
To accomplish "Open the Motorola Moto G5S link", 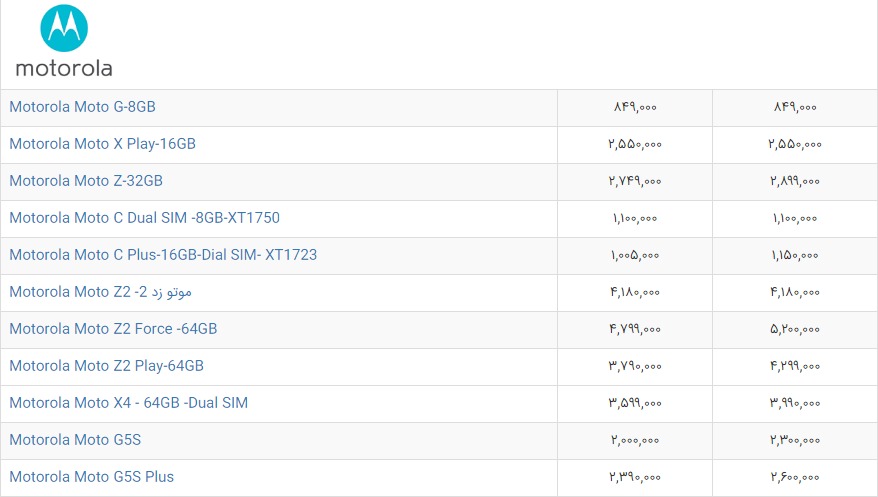I will [75, 439].
